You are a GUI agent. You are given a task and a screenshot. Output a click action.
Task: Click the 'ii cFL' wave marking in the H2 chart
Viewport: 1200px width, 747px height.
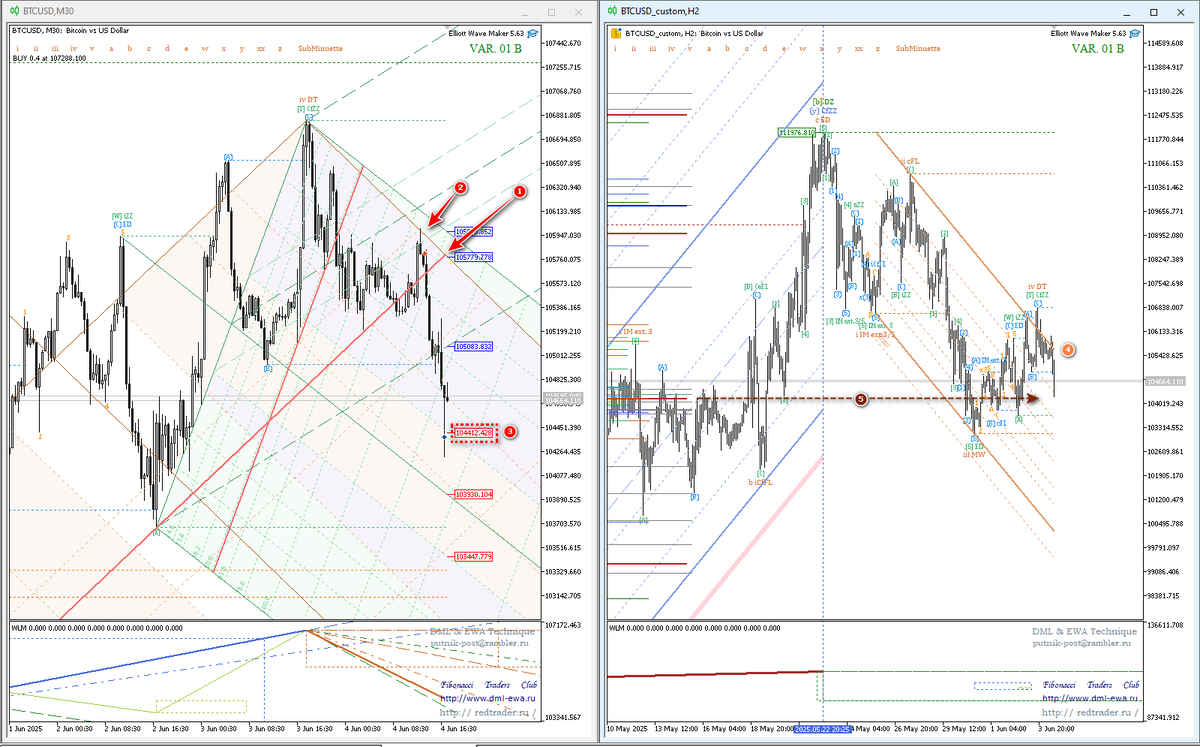(909, 160)
